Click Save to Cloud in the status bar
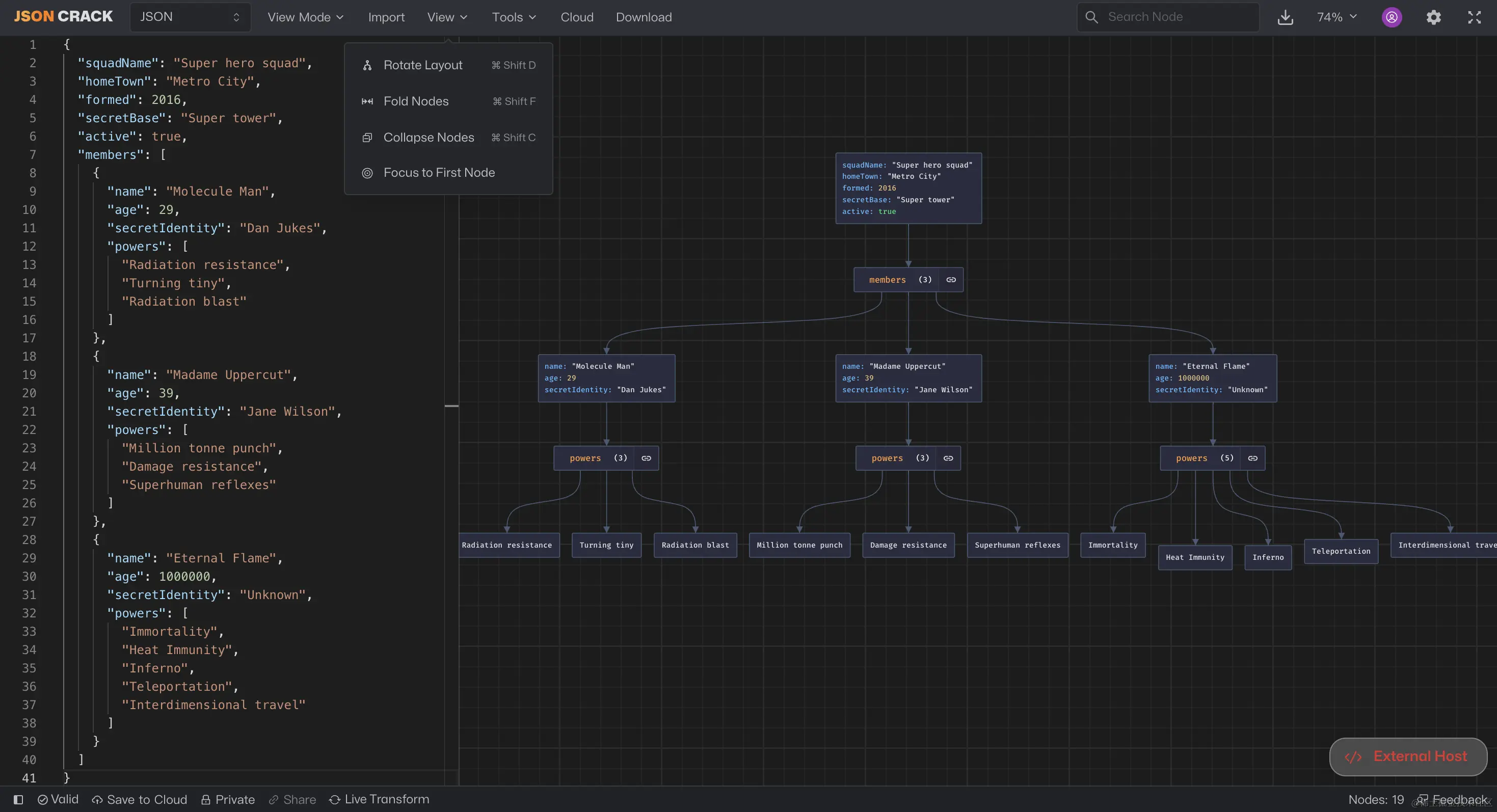Screen dimensions: 1497x812 [x=140, y=800]
